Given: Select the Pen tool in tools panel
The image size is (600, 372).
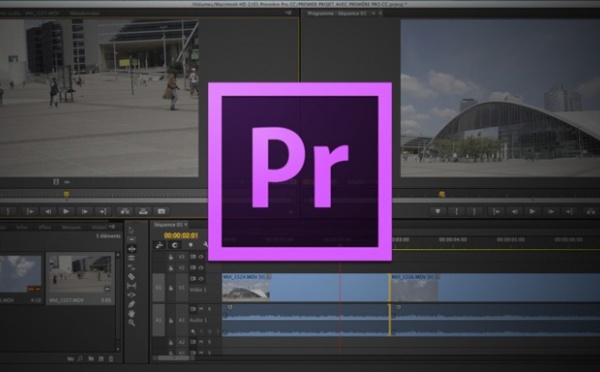Looking at the screenshot, I should 132,304.
